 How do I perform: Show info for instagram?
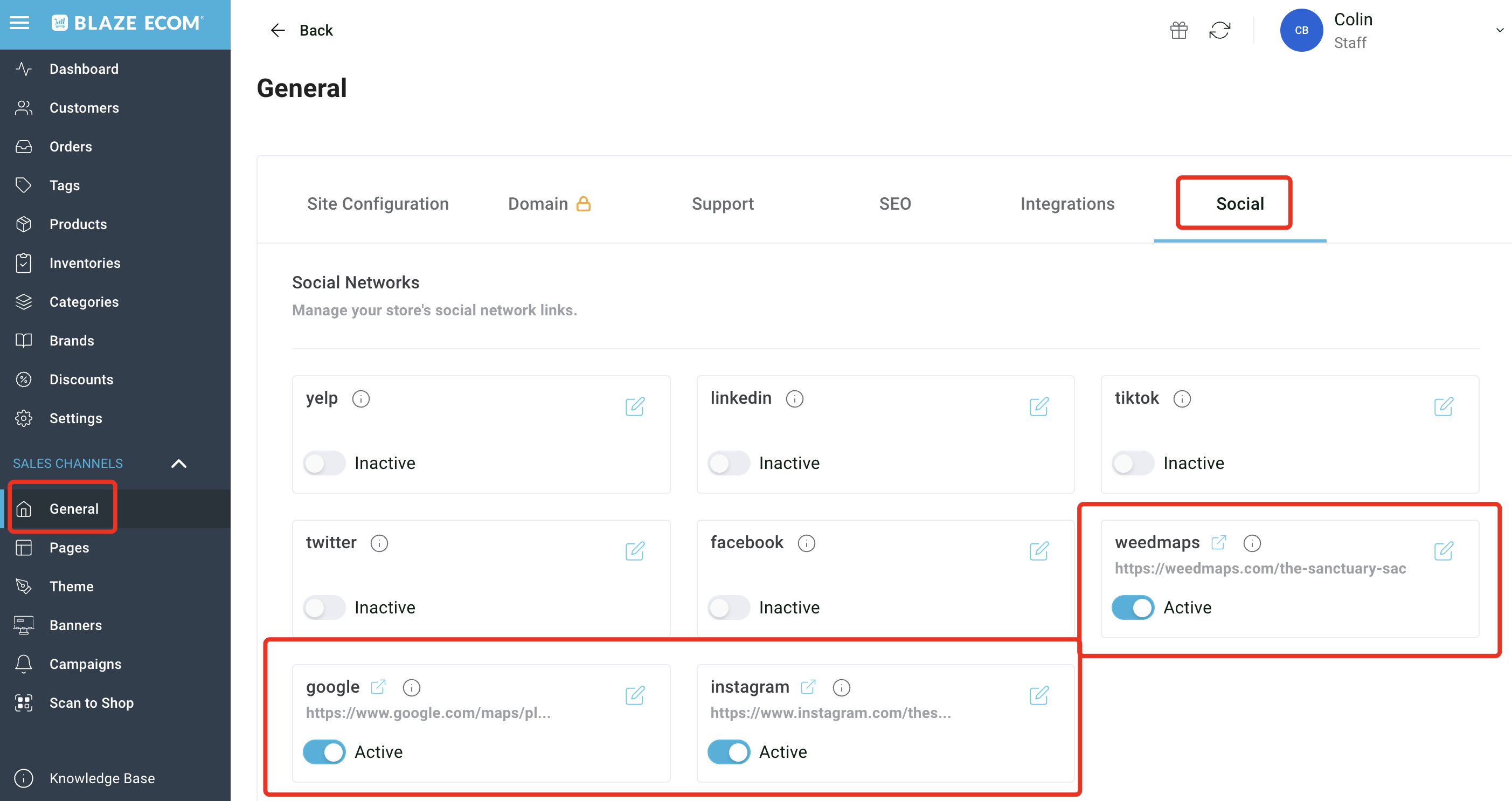(841, 688)
